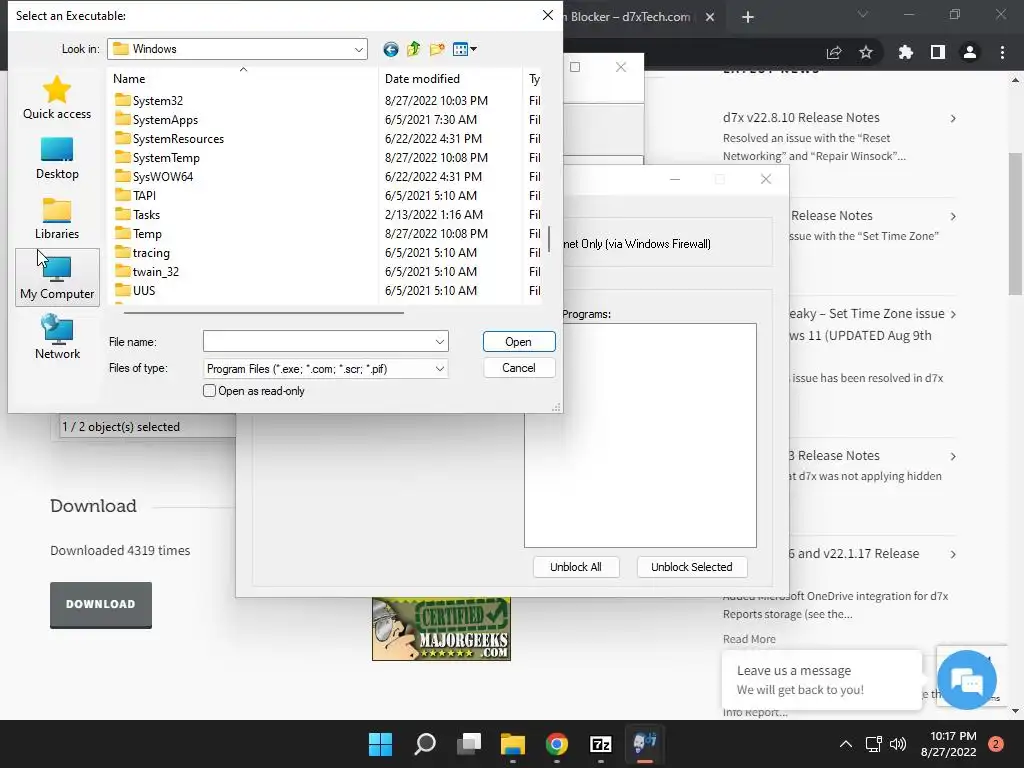Select Quick access in places bar
The image size is (1024, 768).
[x=57, y=97]
